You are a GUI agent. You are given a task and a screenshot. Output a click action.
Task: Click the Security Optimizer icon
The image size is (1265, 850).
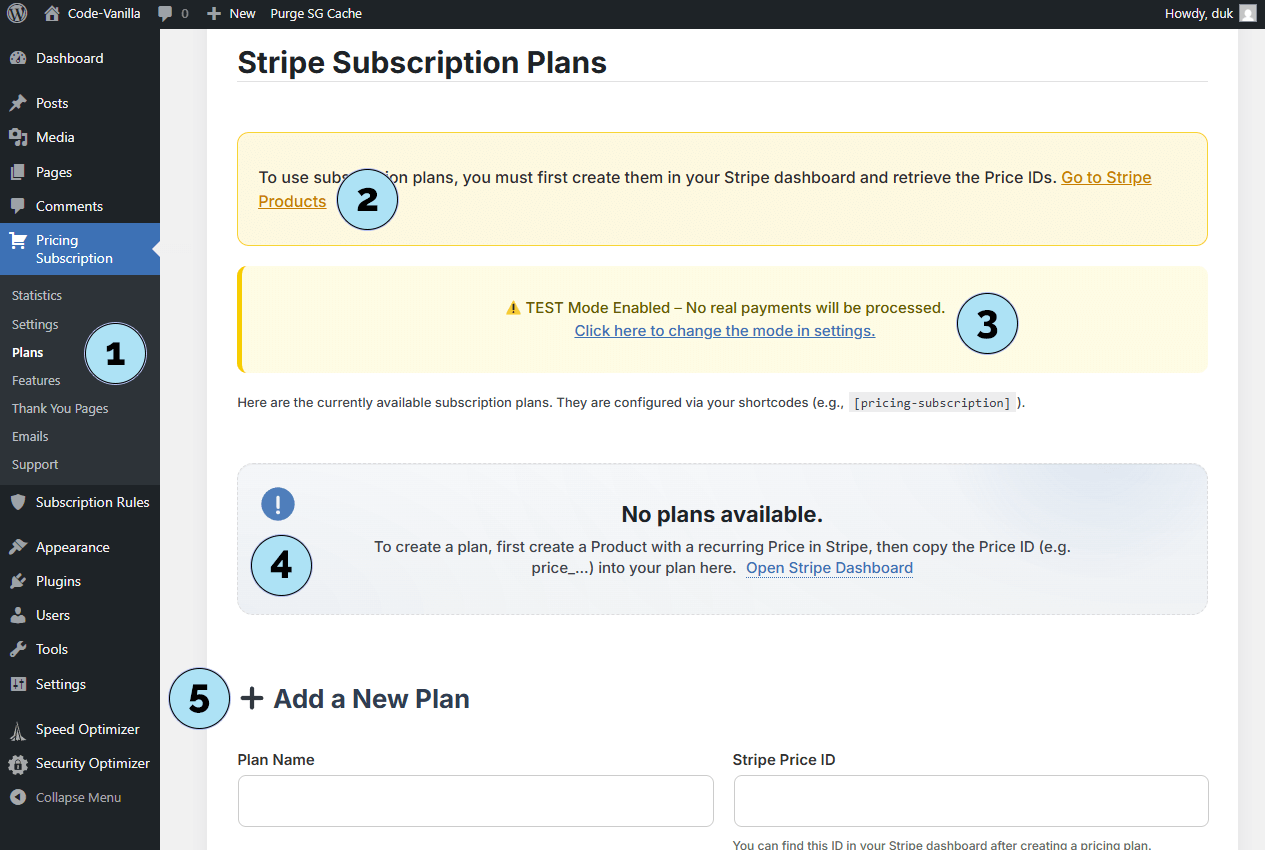click(x=18, y=764)
